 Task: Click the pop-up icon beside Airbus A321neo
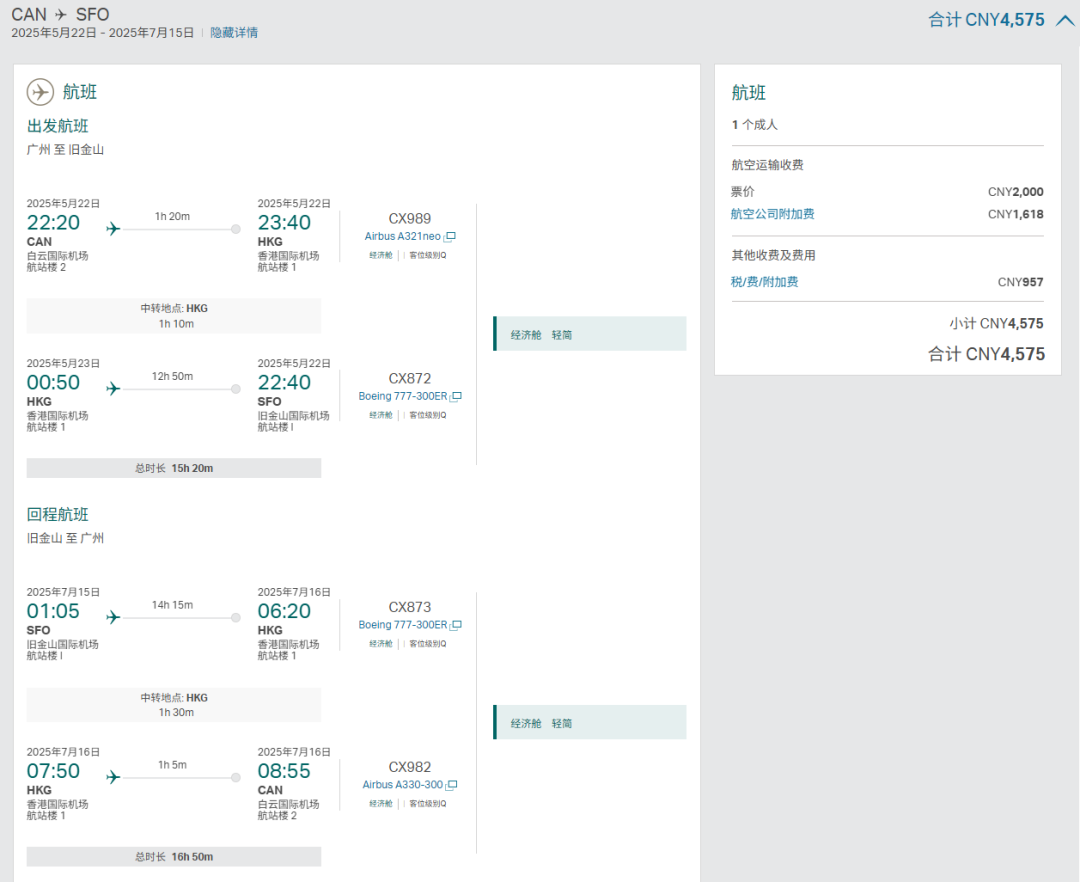pyautogui.click(x=450, y=237)
